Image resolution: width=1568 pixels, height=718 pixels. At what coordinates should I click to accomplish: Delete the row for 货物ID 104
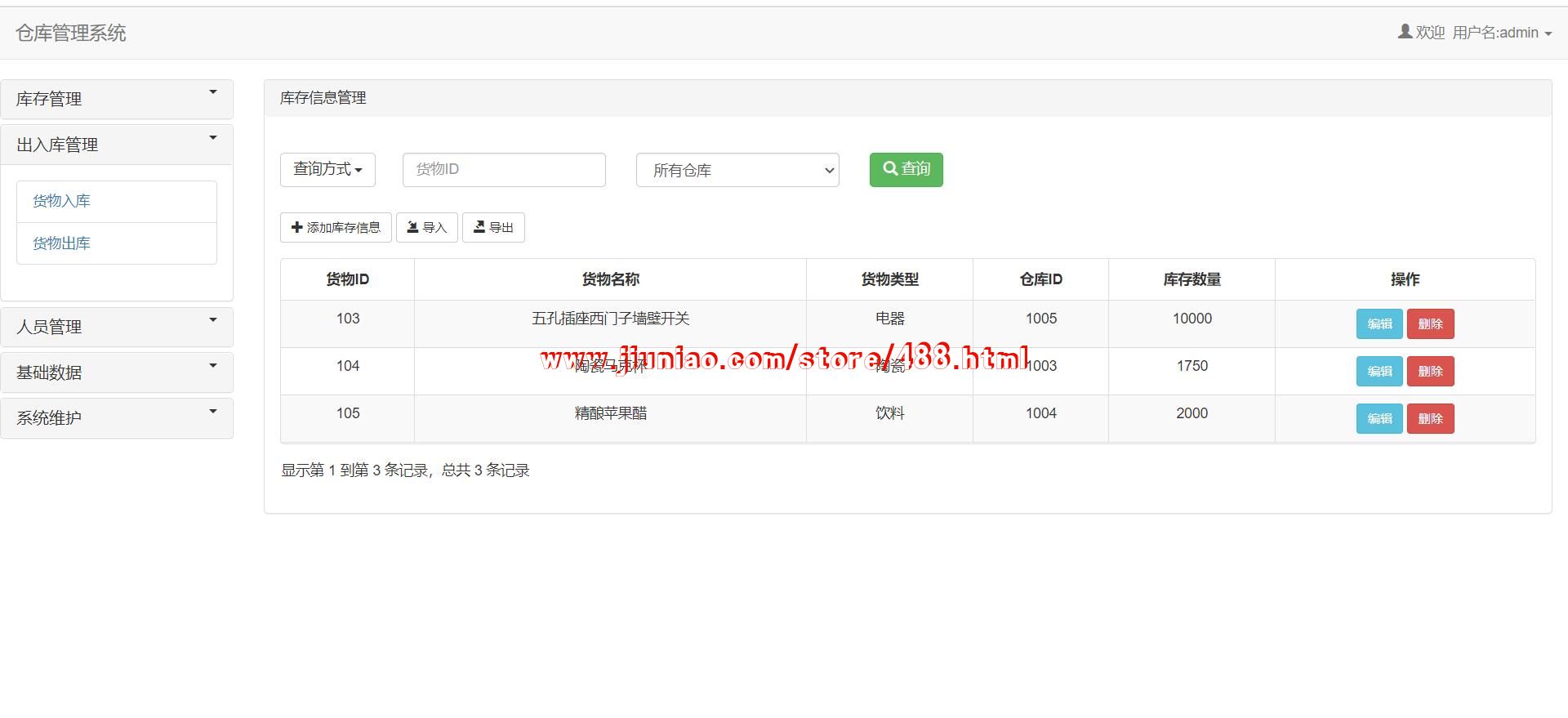pyautogui.click(x=1430, y=371)
